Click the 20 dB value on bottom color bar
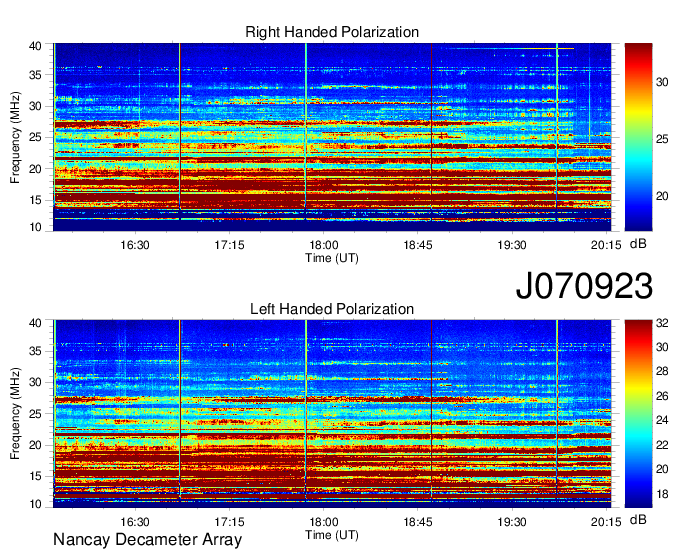This screenshot has height=552, width=680. pyautogui.click(x=662, y=469)
